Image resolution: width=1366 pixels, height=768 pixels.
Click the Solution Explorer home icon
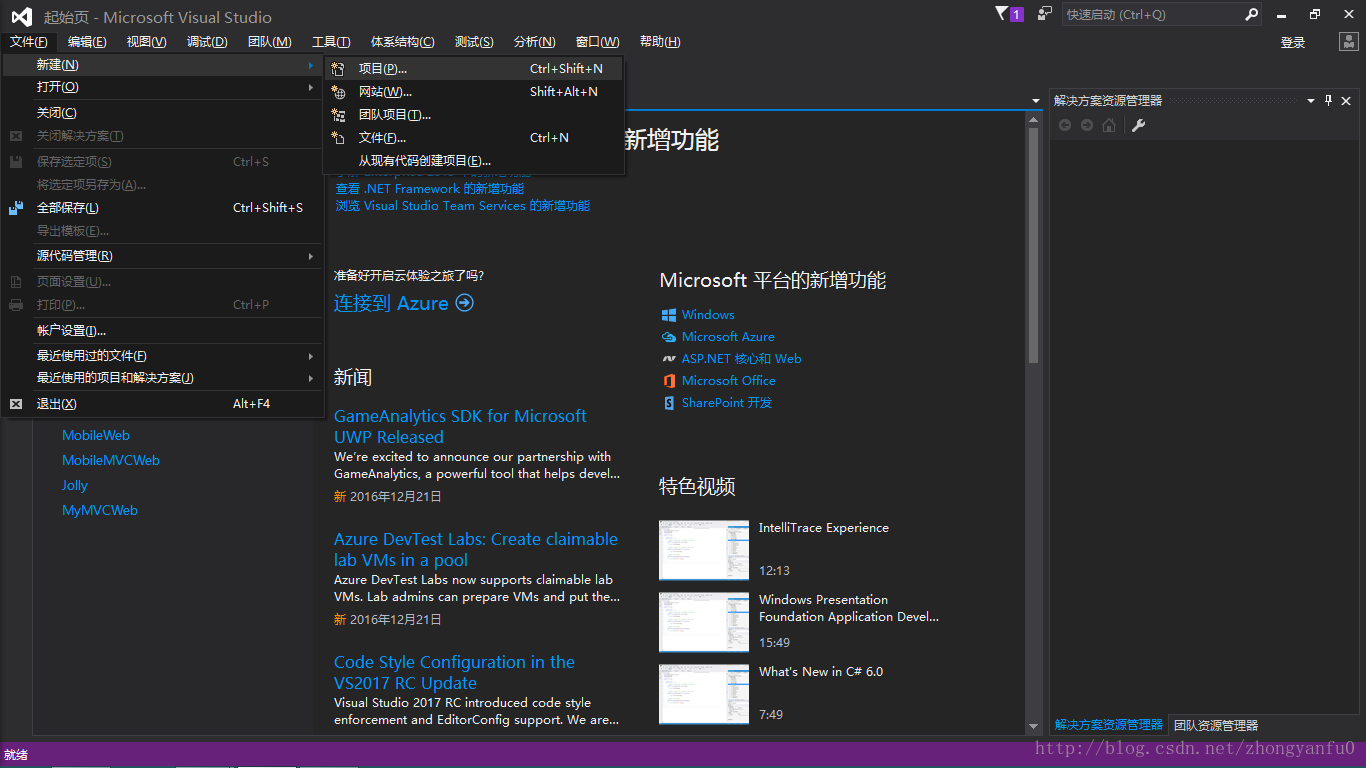[1109, 125]
